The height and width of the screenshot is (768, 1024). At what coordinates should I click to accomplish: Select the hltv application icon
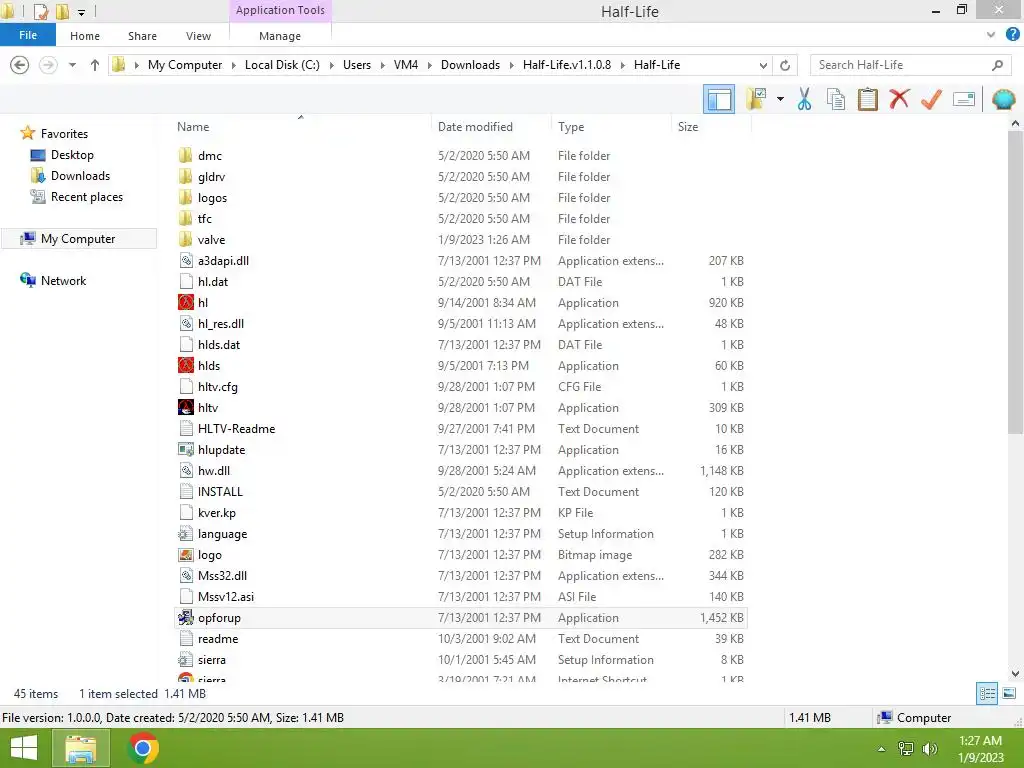pyautogui.click(x=185, y=408)
